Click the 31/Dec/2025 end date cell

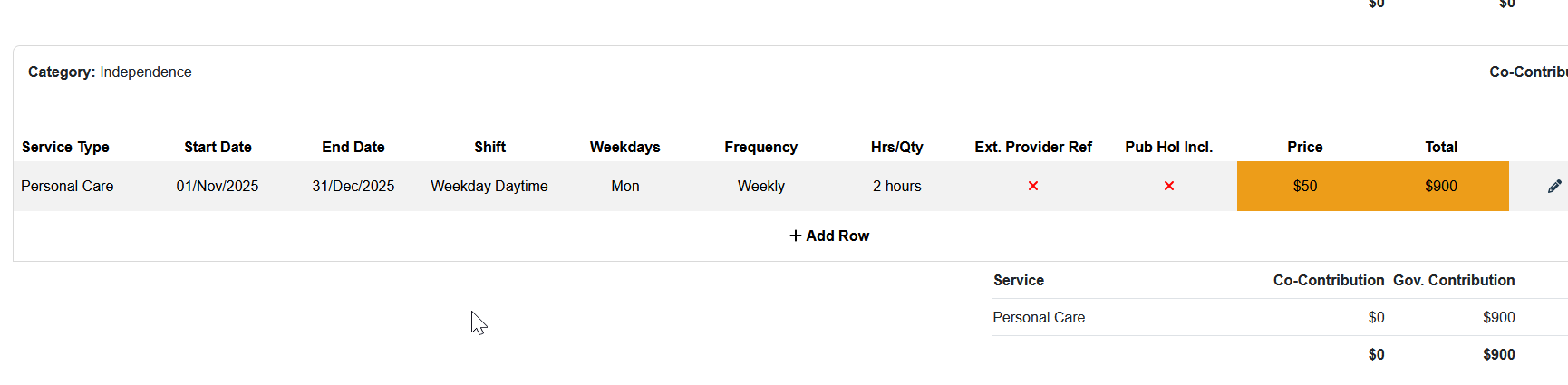(x=353, y=186)
